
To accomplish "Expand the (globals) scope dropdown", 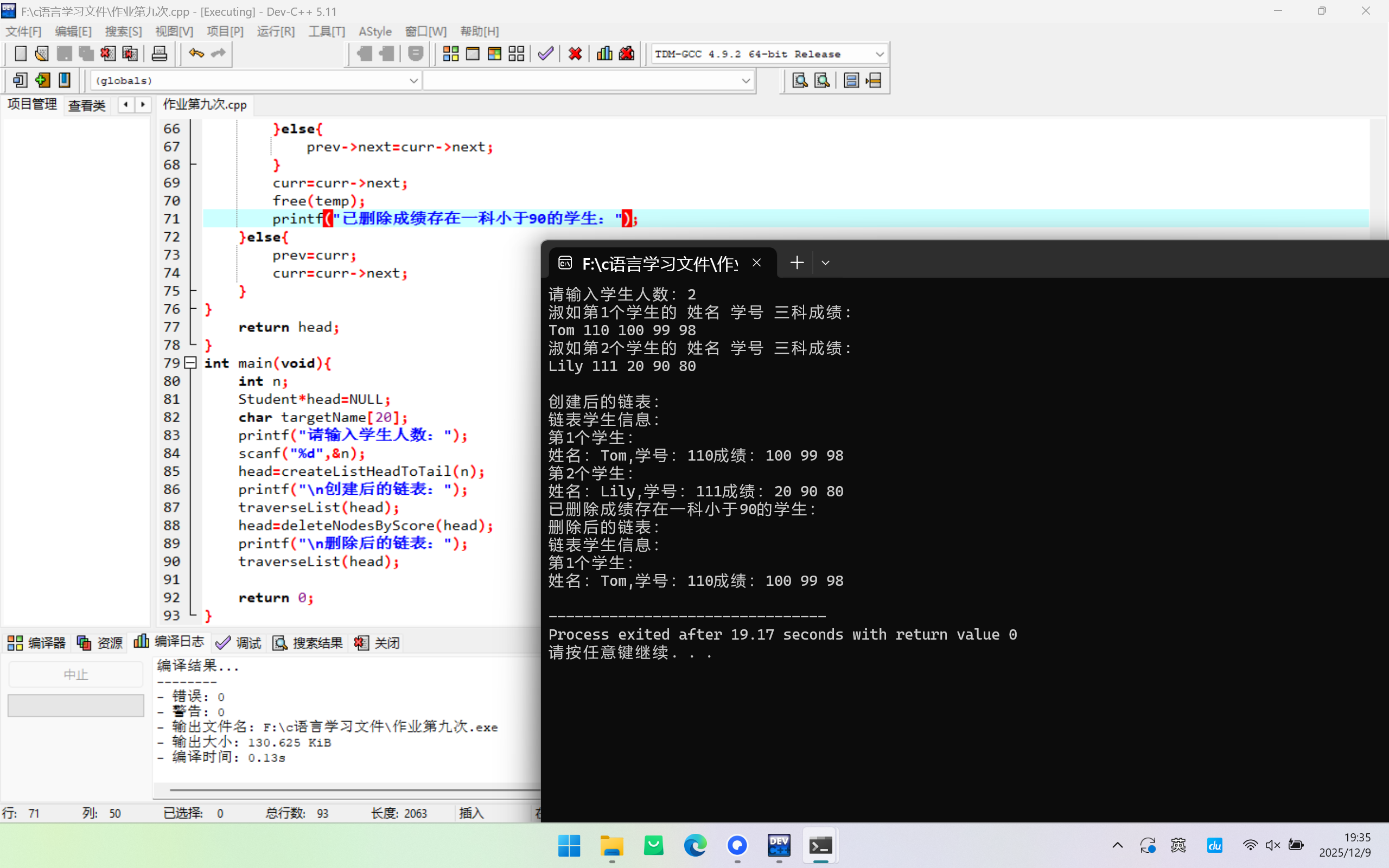I will click(413, 81).
